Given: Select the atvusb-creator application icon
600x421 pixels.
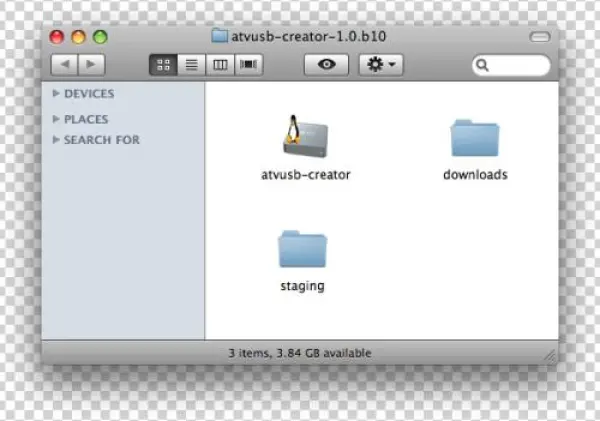Looking at the screenshot, I should [x=305, y=136].
